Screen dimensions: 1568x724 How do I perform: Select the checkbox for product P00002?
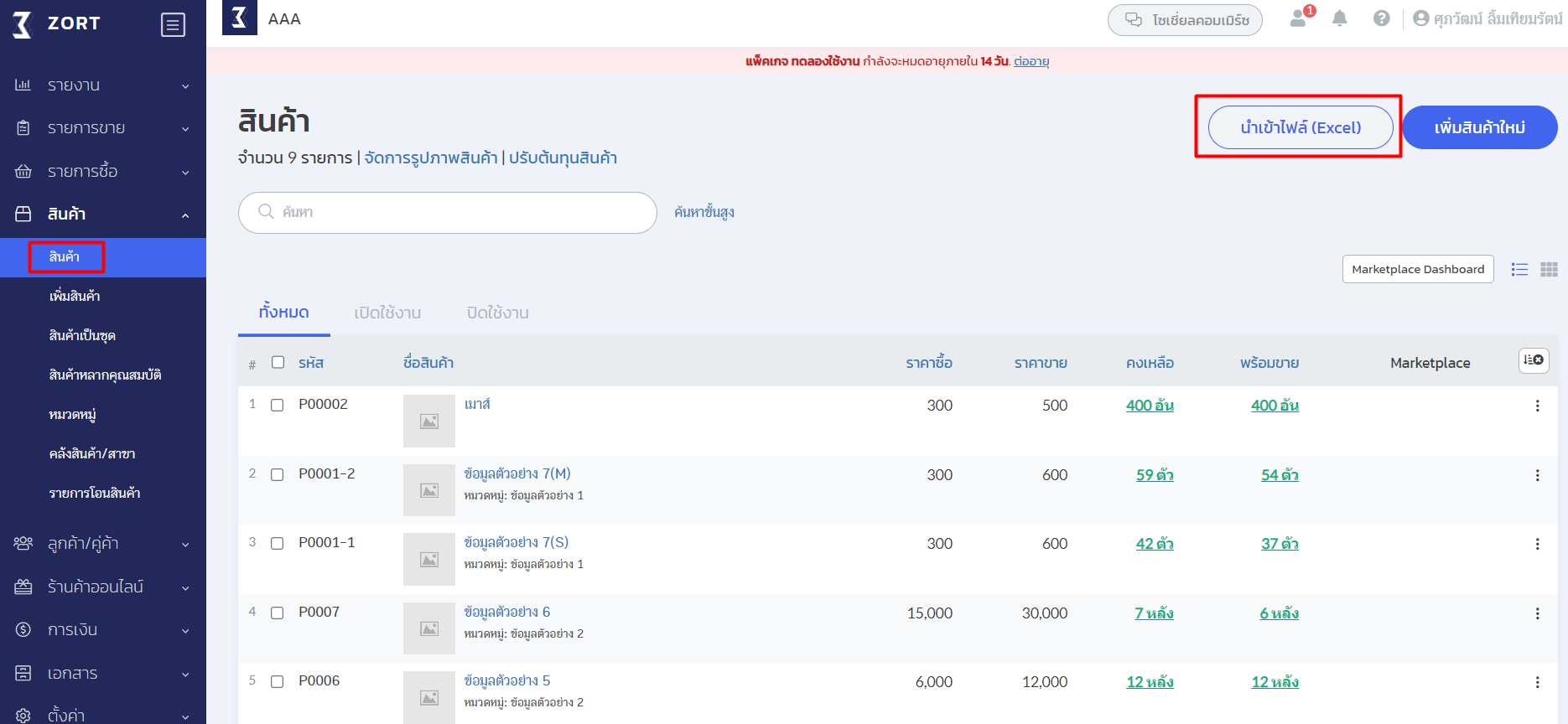(278, 406)
